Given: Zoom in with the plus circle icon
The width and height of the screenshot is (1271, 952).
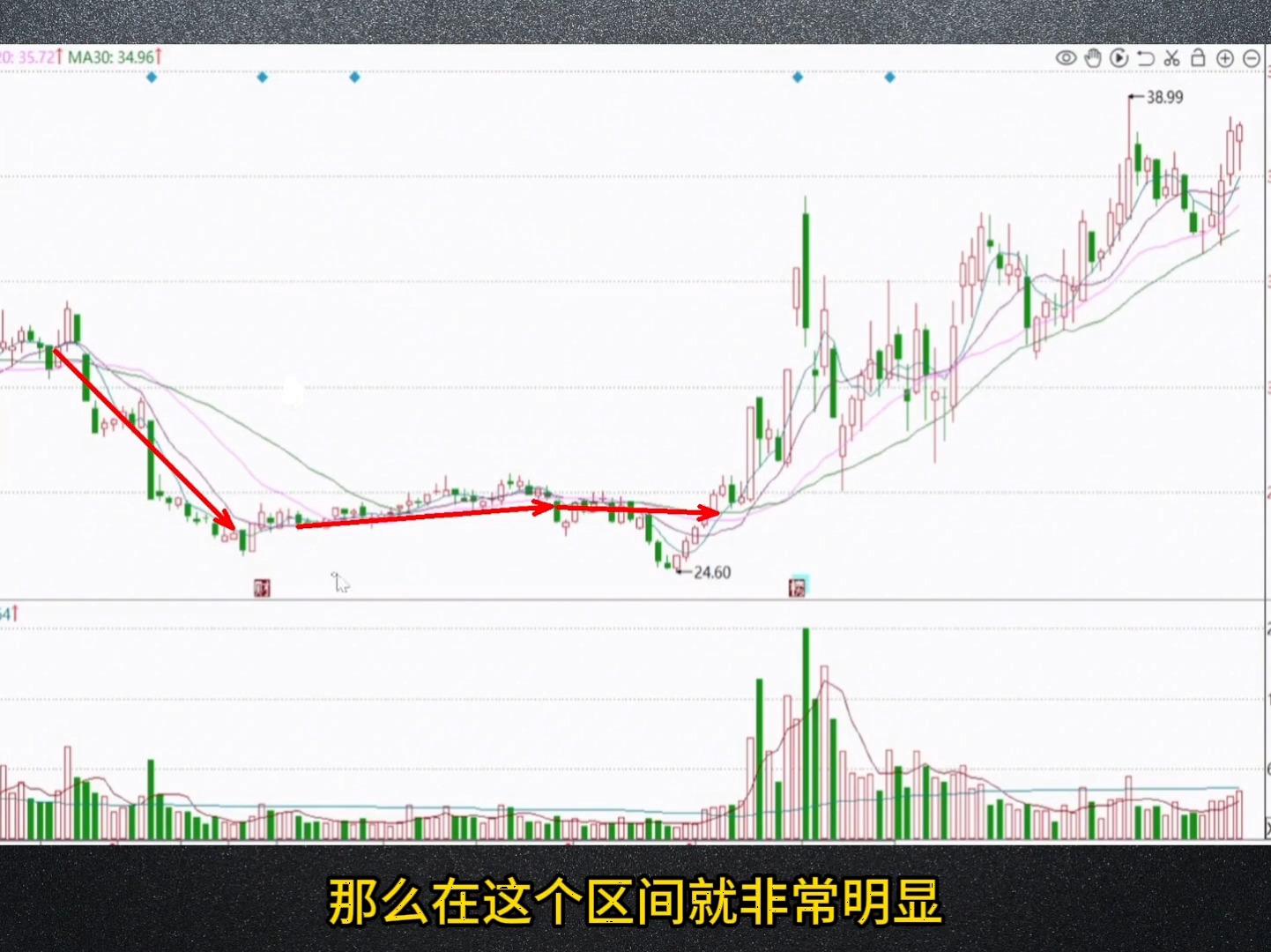Looking at the screenshot, I should pos(1225,58).
